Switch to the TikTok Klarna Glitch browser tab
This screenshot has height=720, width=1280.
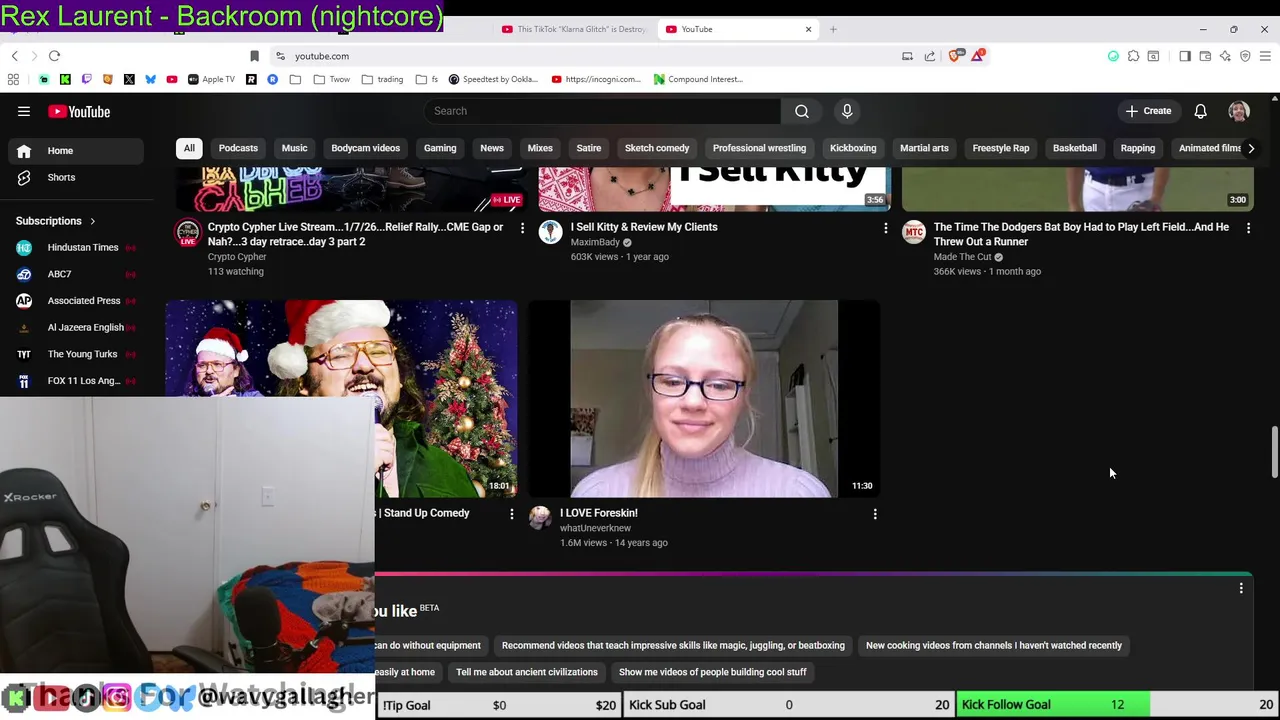tap(575, 29)
